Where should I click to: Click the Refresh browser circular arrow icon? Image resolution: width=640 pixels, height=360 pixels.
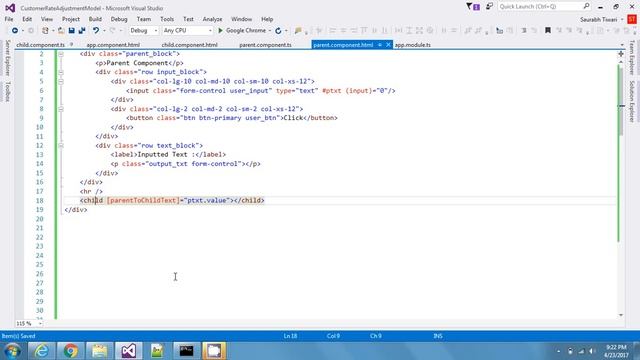point(278,31)
